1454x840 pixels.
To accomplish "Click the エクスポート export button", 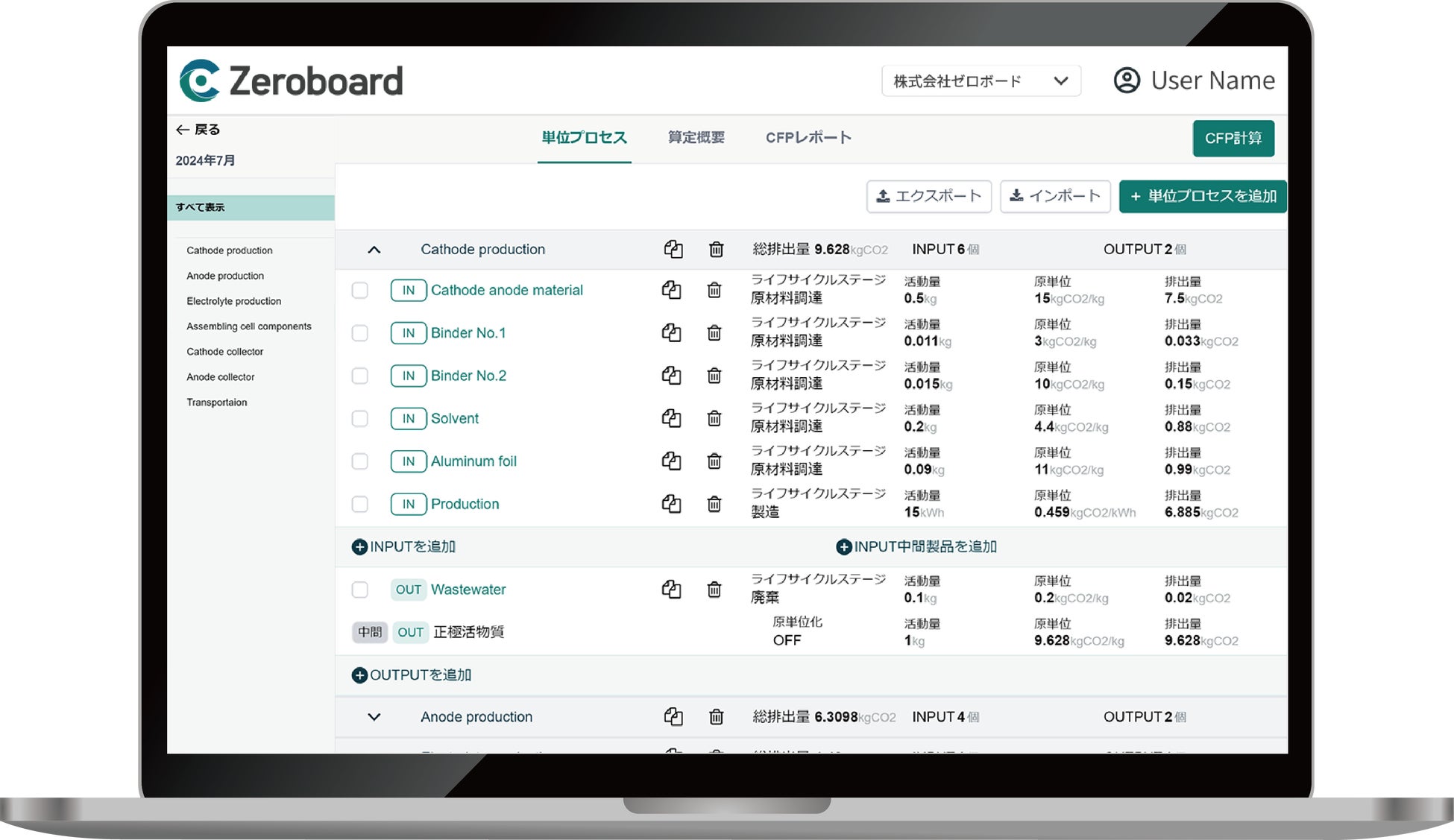I will click(x=928, y=196).
